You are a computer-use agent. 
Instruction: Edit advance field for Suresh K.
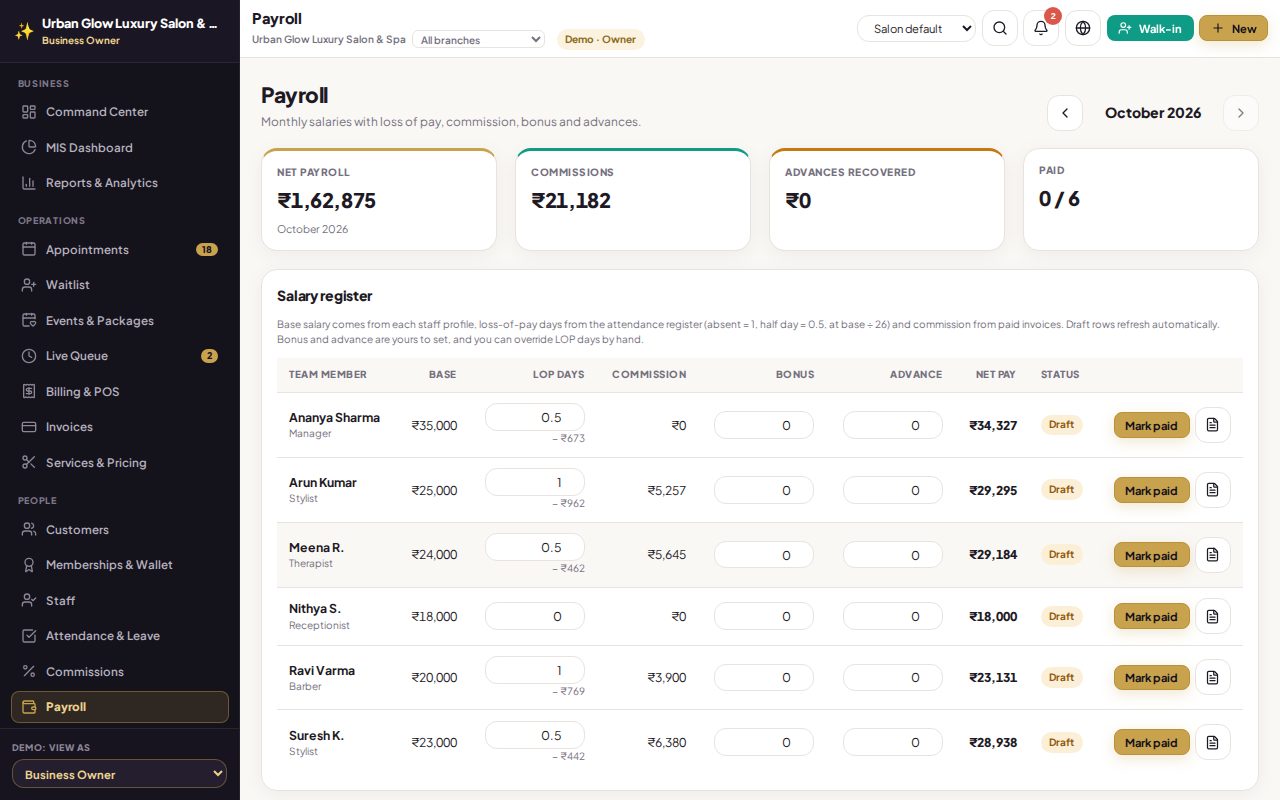click(893, 742)
